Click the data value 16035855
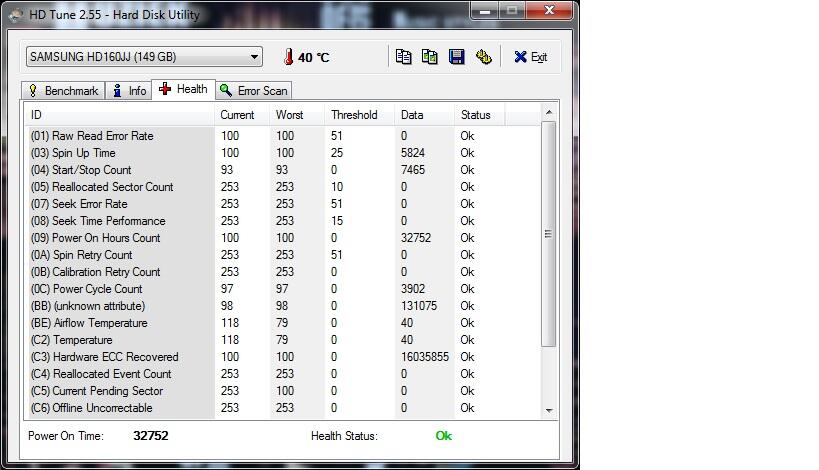Screen dimensions: 819x470 tap(425, 357)
